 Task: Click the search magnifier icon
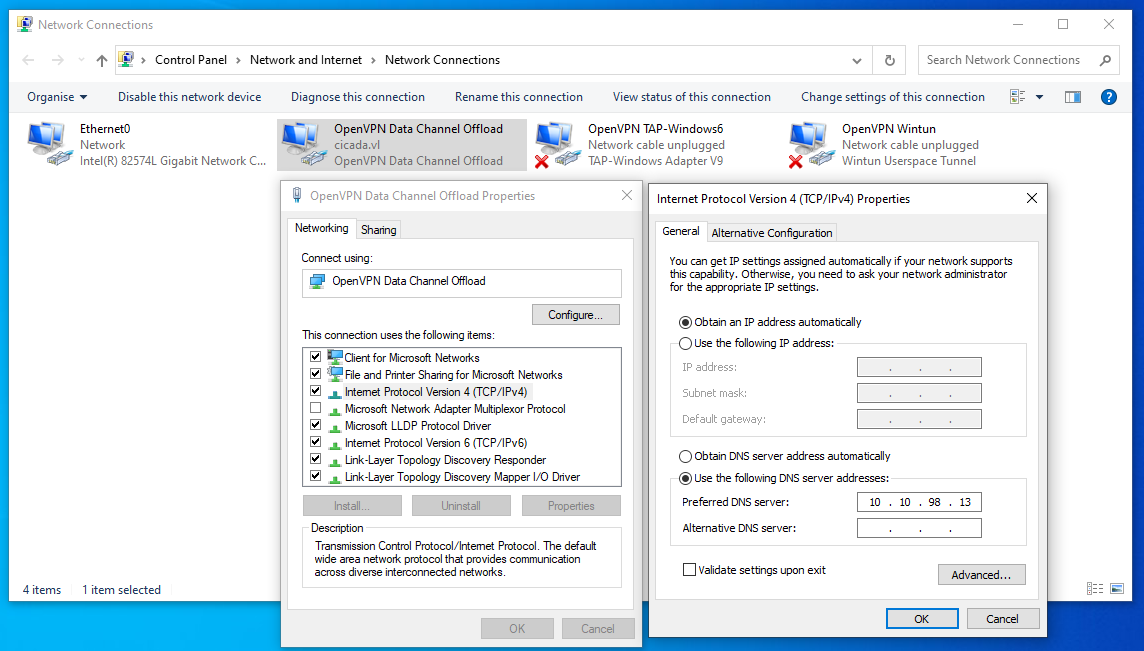click(x=1105, y=61)
